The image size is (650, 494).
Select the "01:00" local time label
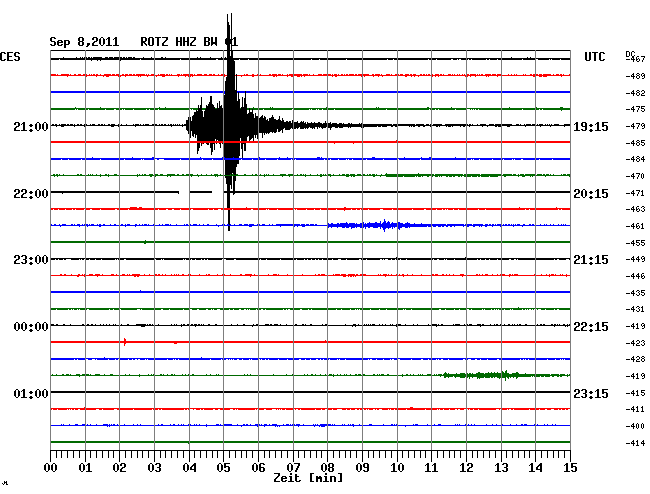coord(31,393)
